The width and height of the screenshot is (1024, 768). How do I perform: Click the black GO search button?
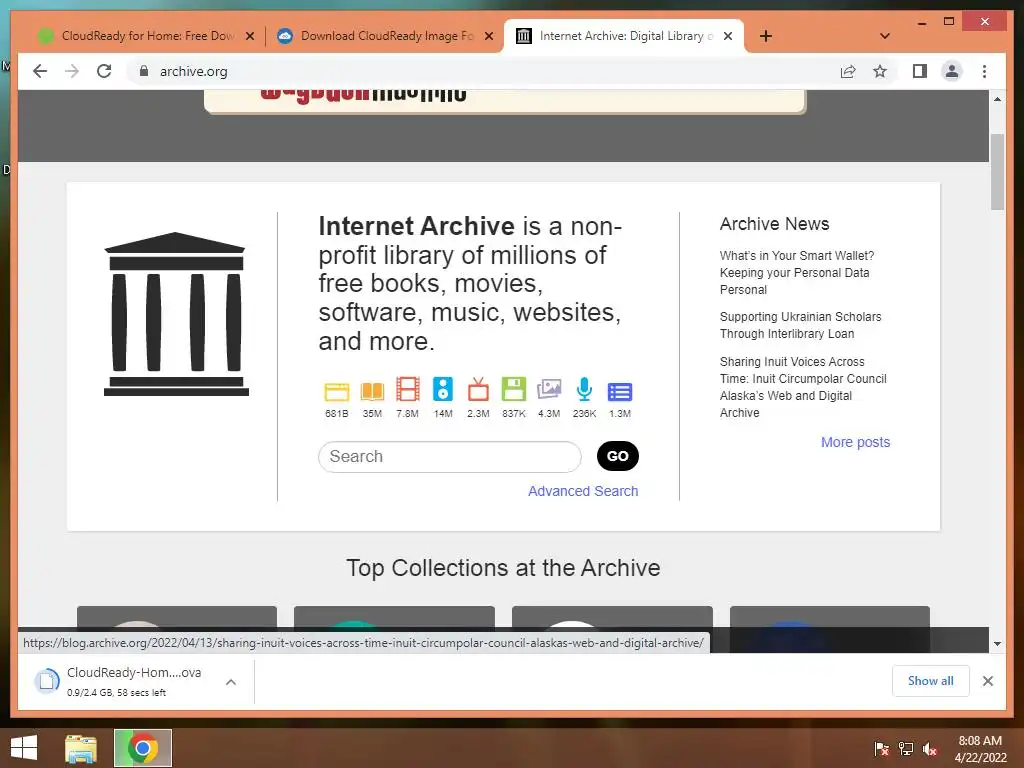pos(618,456)
